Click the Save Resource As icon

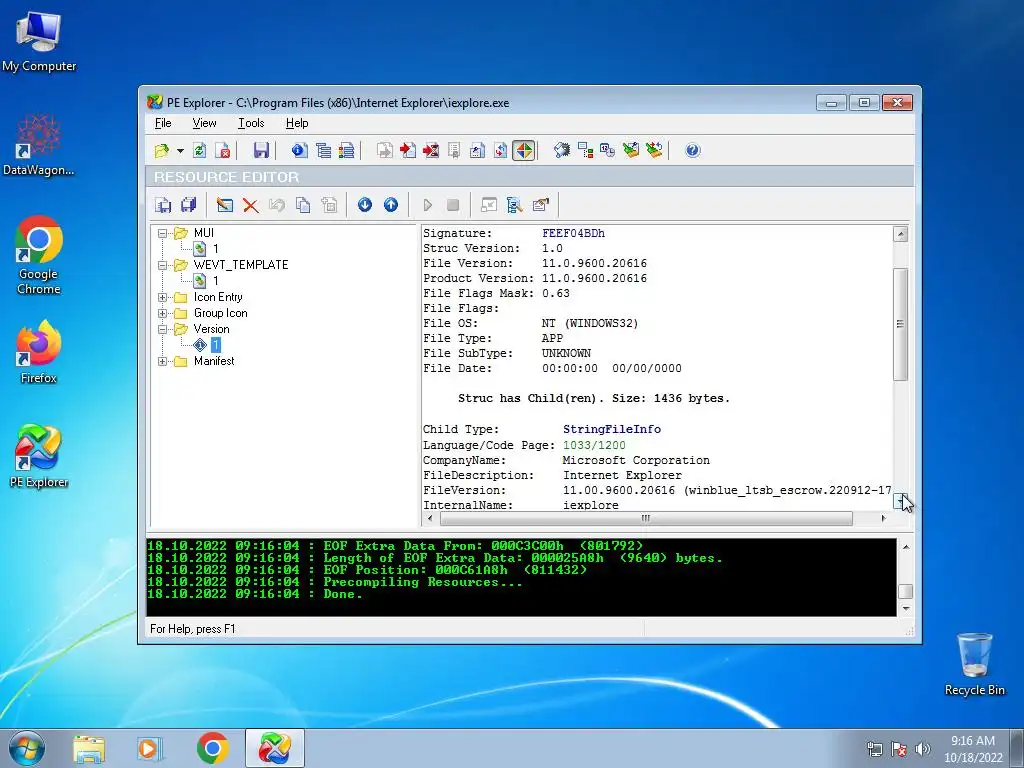coord(163,205)
